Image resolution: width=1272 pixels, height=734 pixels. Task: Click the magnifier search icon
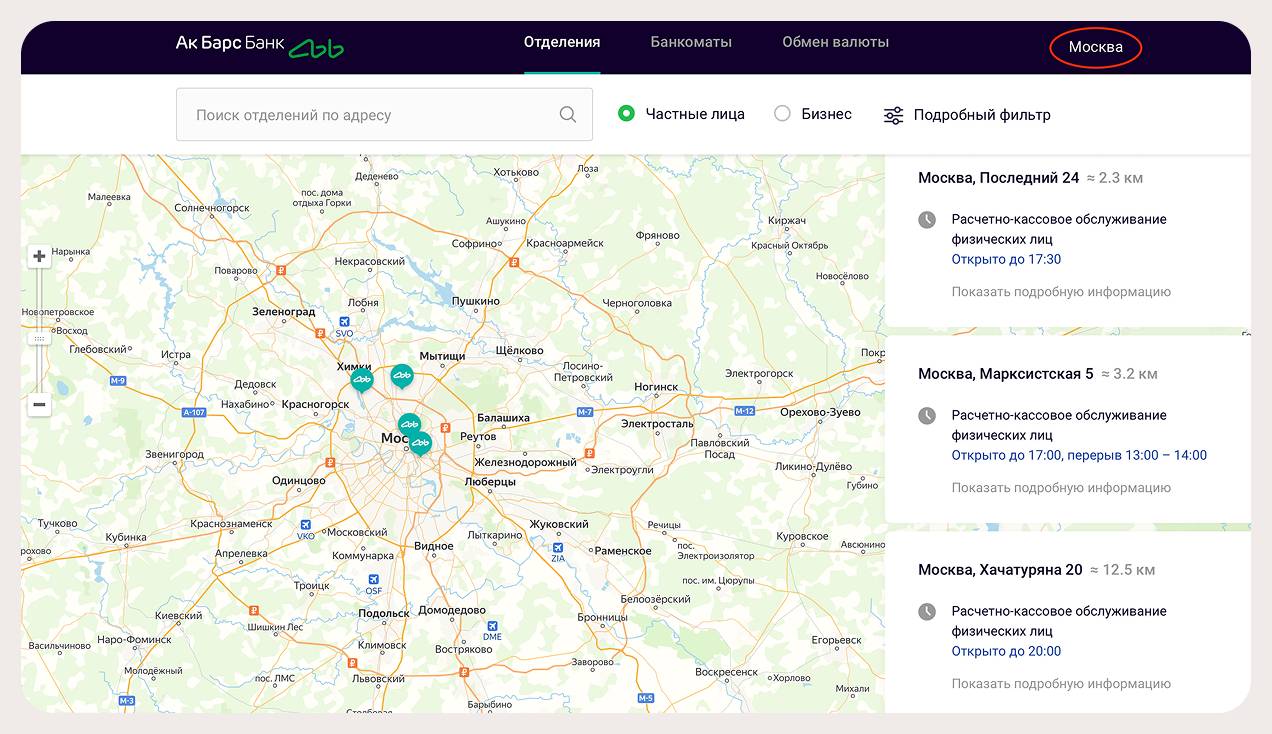tap(568, 115)
